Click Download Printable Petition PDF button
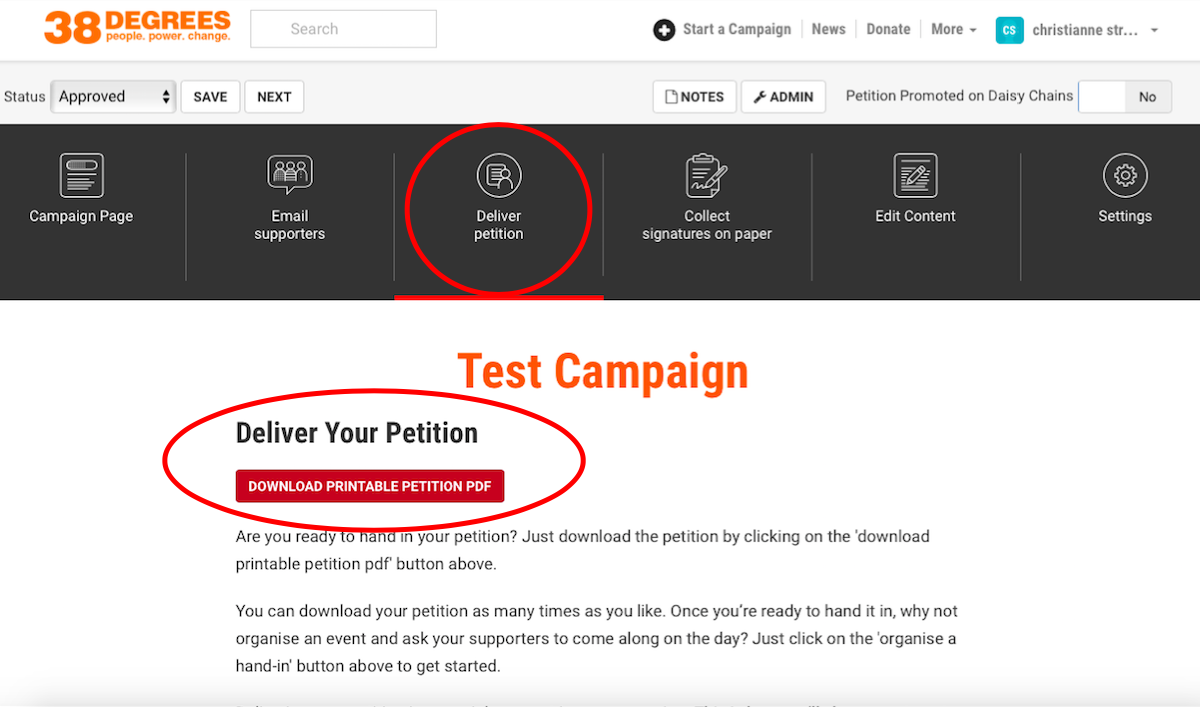 pos(370,487)
